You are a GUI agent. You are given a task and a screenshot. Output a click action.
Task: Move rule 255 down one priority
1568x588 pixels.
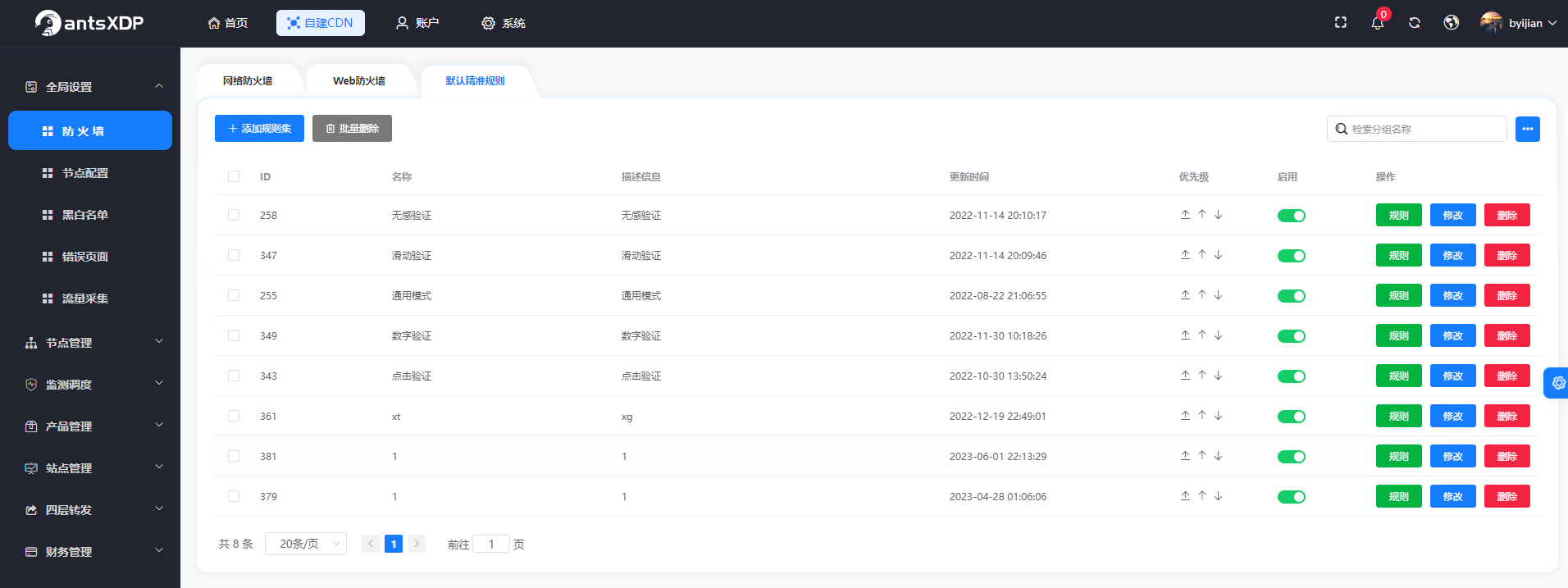pos(1219,295)
